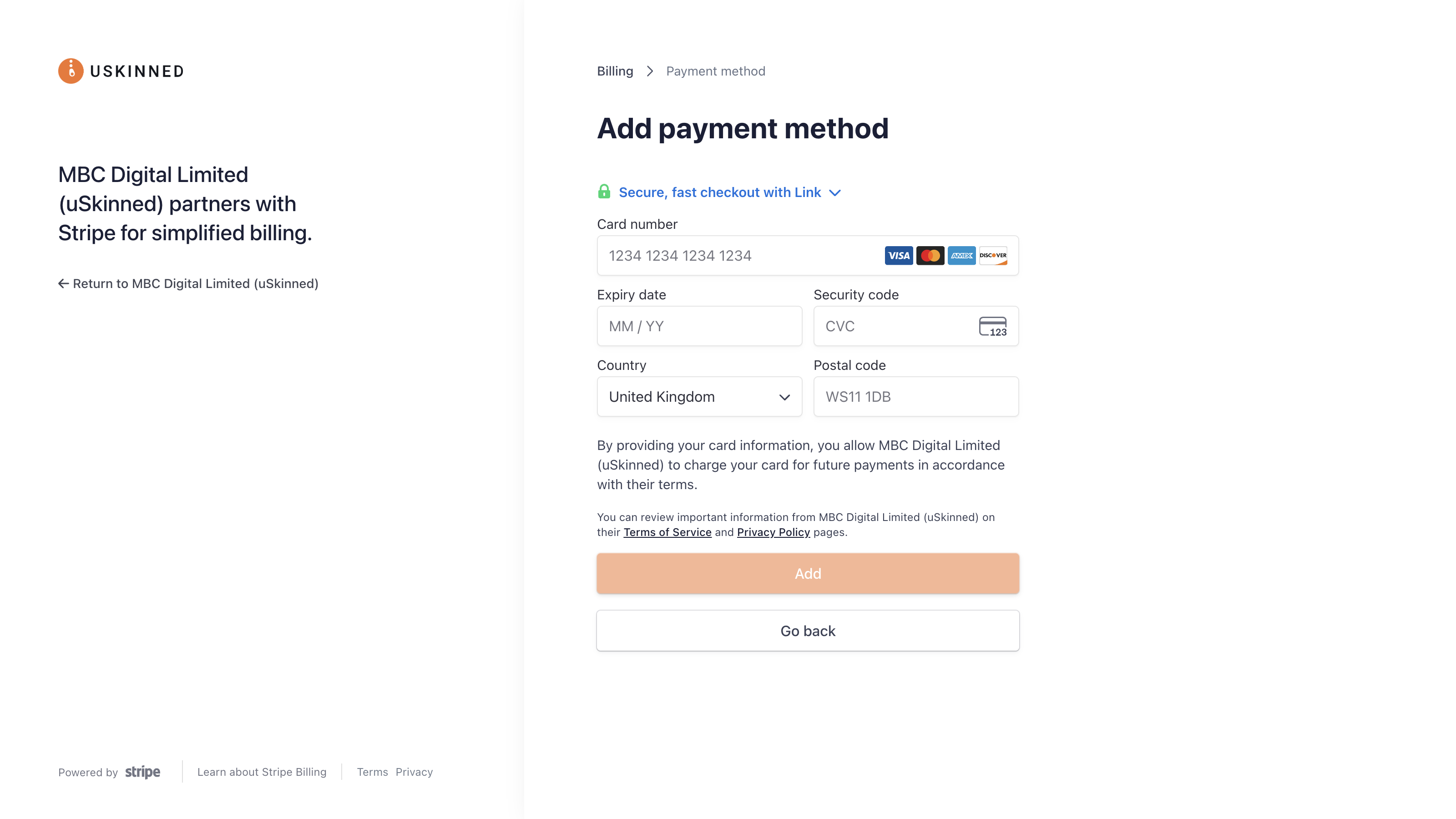Click the CVC card illustration in Security code field

point(993,326)
